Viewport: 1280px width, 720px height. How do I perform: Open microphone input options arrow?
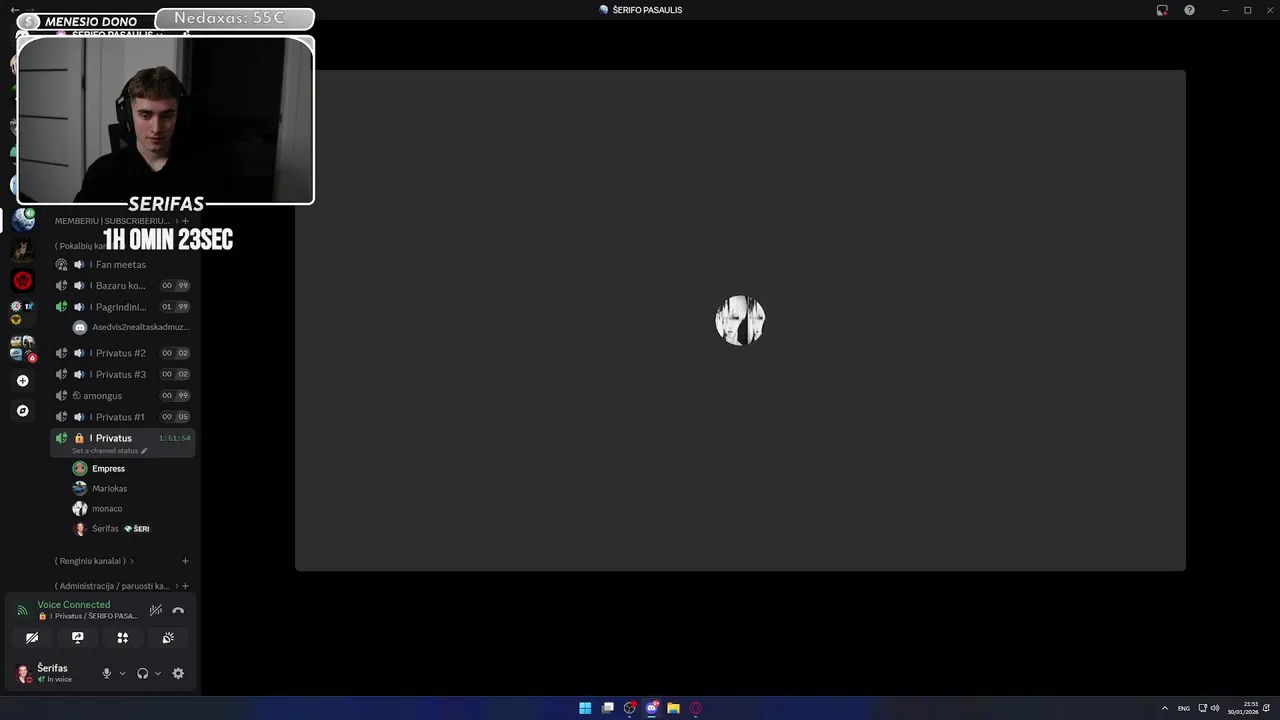pos(122,673)
